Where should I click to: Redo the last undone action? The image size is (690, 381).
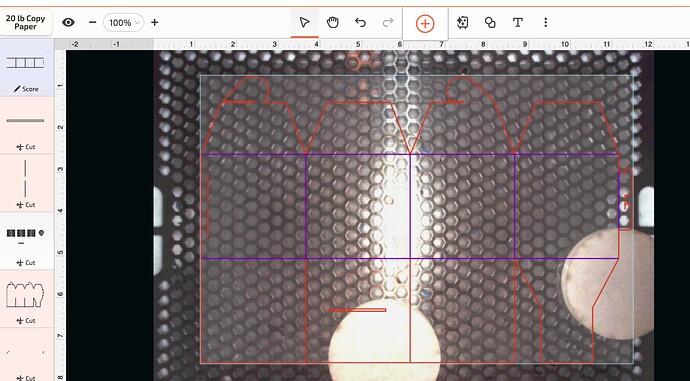pos(388,22)
